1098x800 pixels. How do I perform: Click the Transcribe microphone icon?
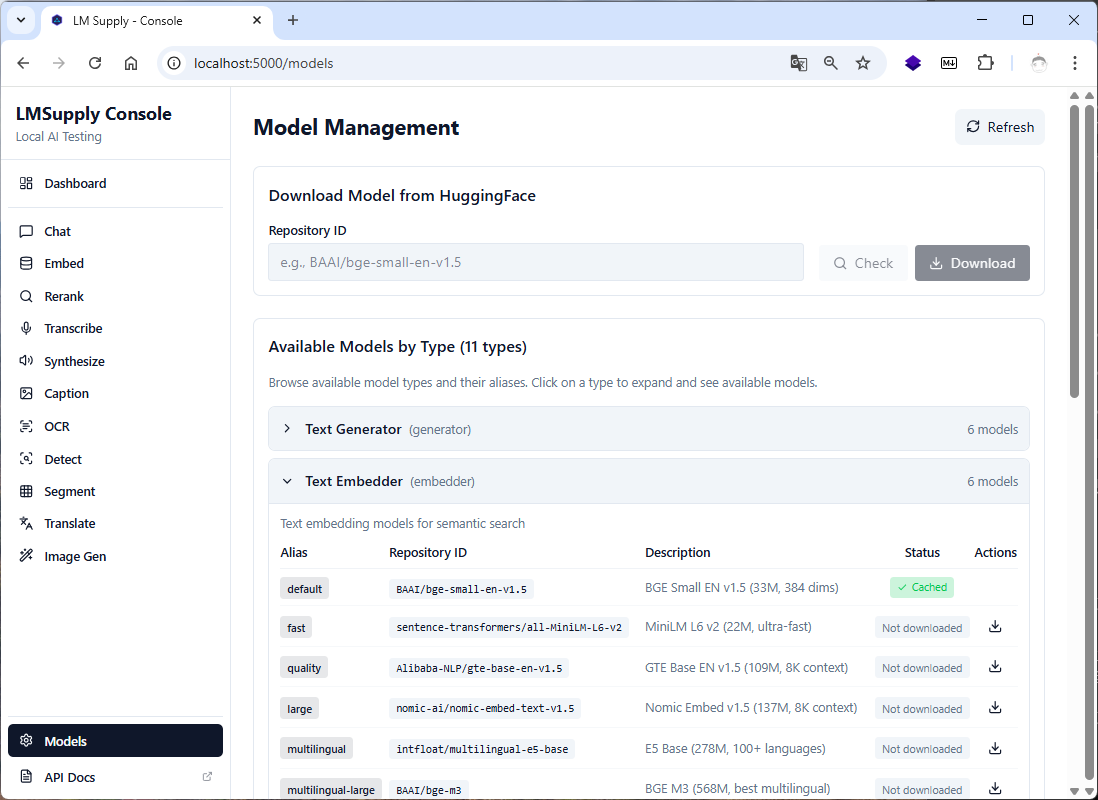26,329
